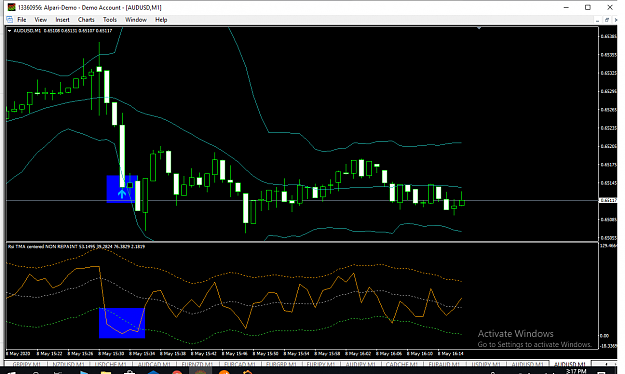625x374 pixels.
Task: Open the Charts menu
Action: (x=86, y=20)
